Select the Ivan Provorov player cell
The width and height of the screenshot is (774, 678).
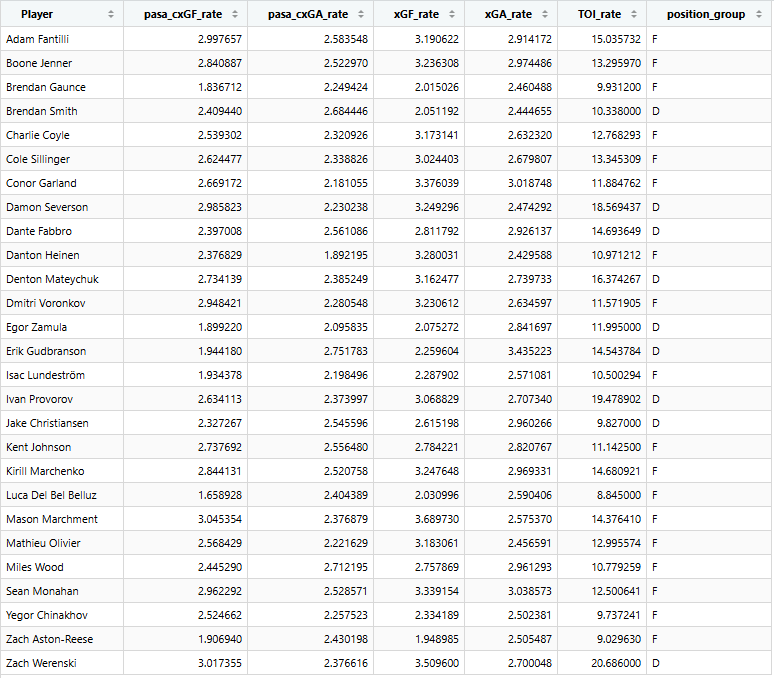pos(62,399)
